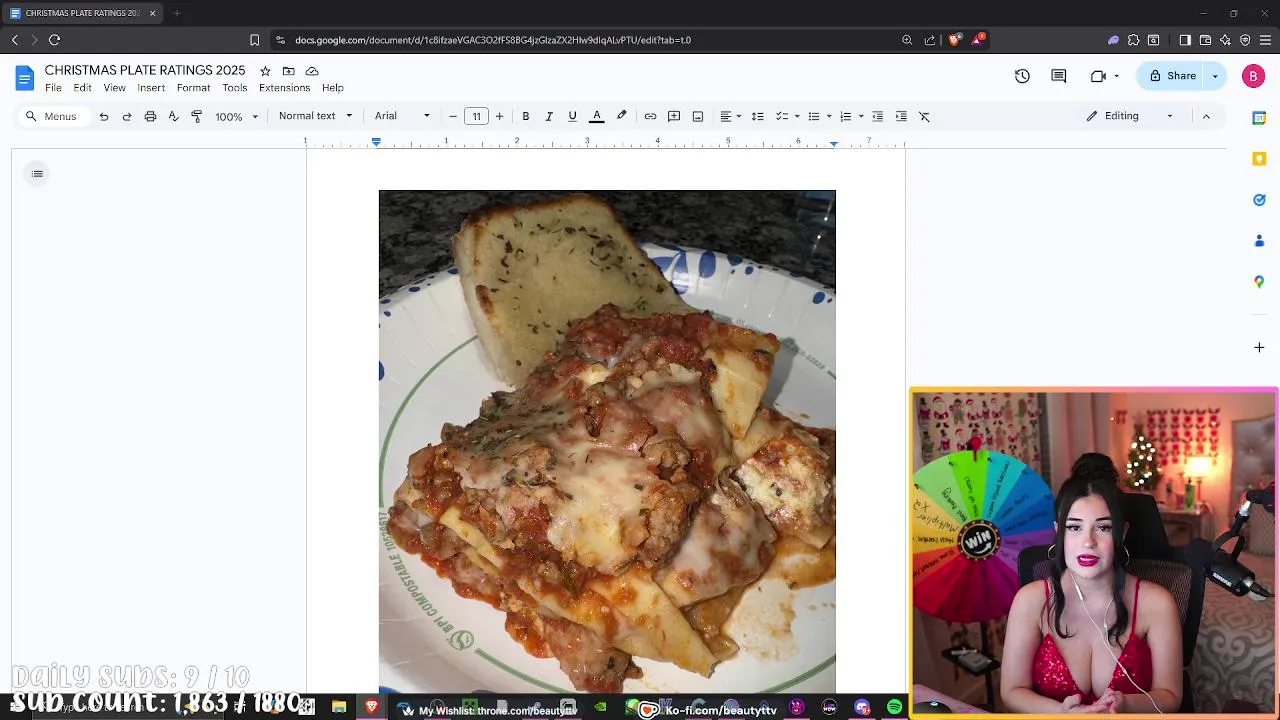Redo the last action
The height and width of the screenshot is (720, 1280).
point(126,116)
